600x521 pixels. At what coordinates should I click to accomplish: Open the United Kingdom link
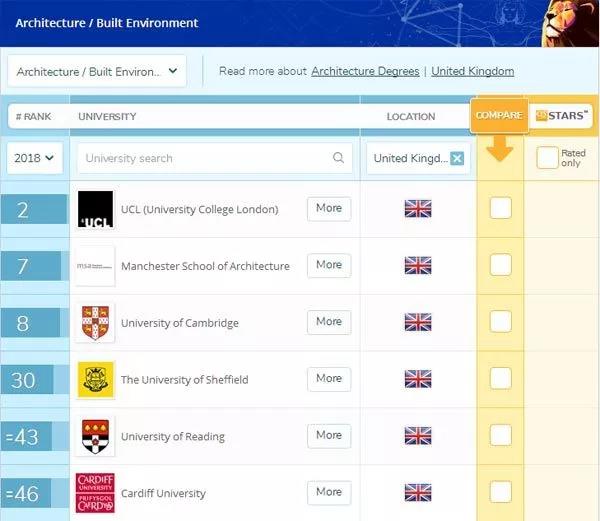pyautogui.click(x=473, y=71)
